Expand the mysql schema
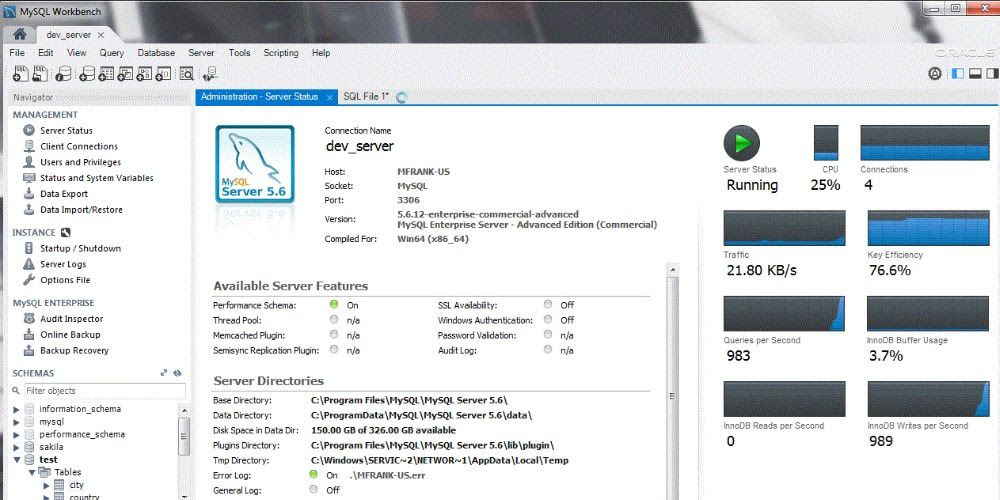 click(x=17, y=422)
